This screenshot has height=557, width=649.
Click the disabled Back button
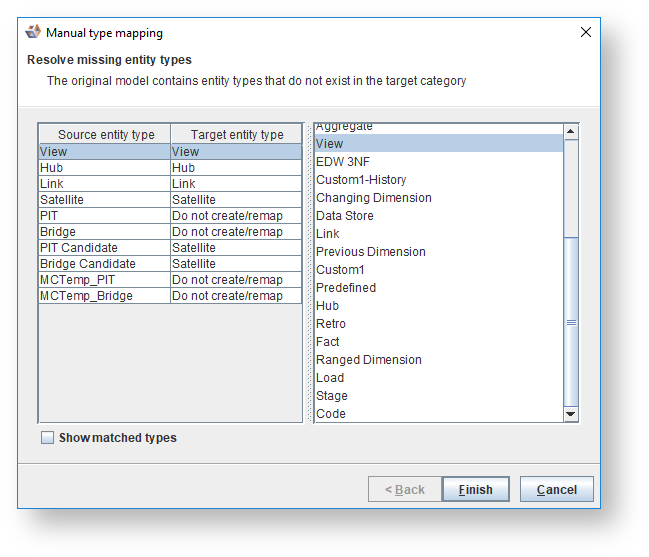[x=405, y=489]
